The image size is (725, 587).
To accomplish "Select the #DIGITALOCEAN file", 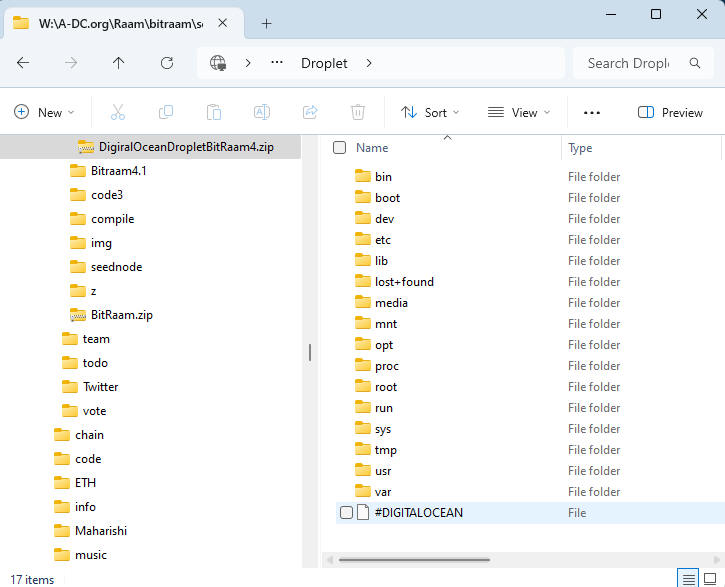I will click(418, 513).
